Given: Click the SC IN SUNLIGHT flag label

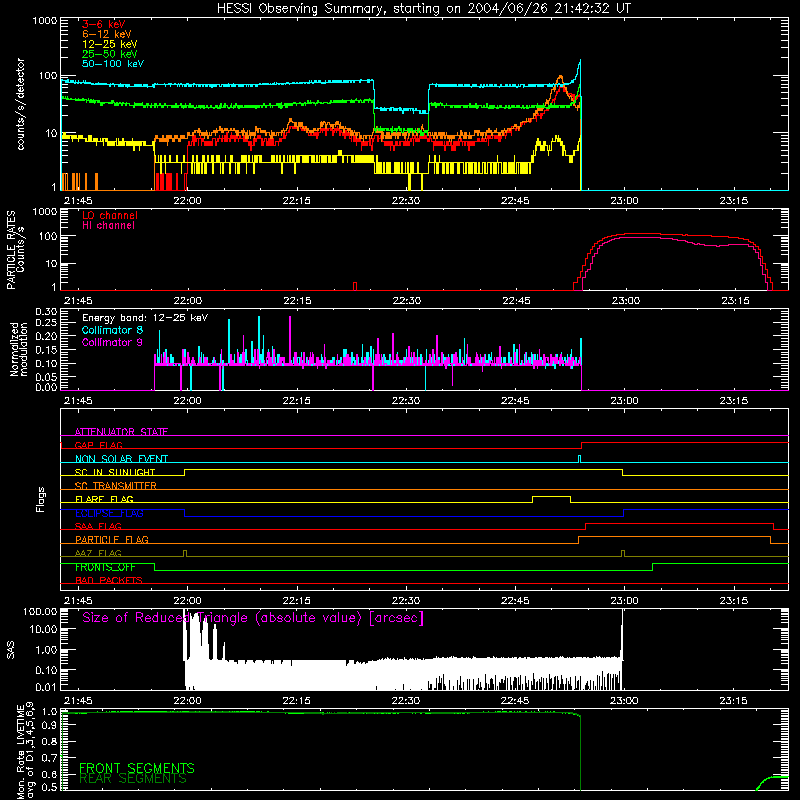Looking at the screenshot, I should pos(115,472).
